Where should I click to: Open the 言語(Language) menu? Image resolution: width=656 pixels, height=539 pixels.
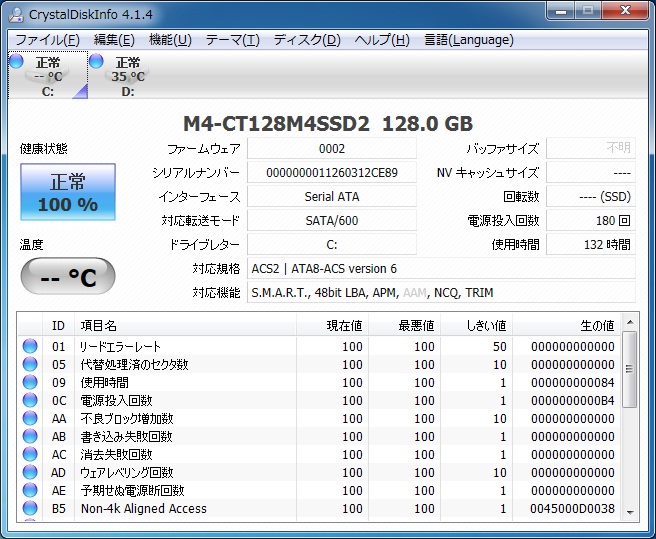[x=469, y=40]
